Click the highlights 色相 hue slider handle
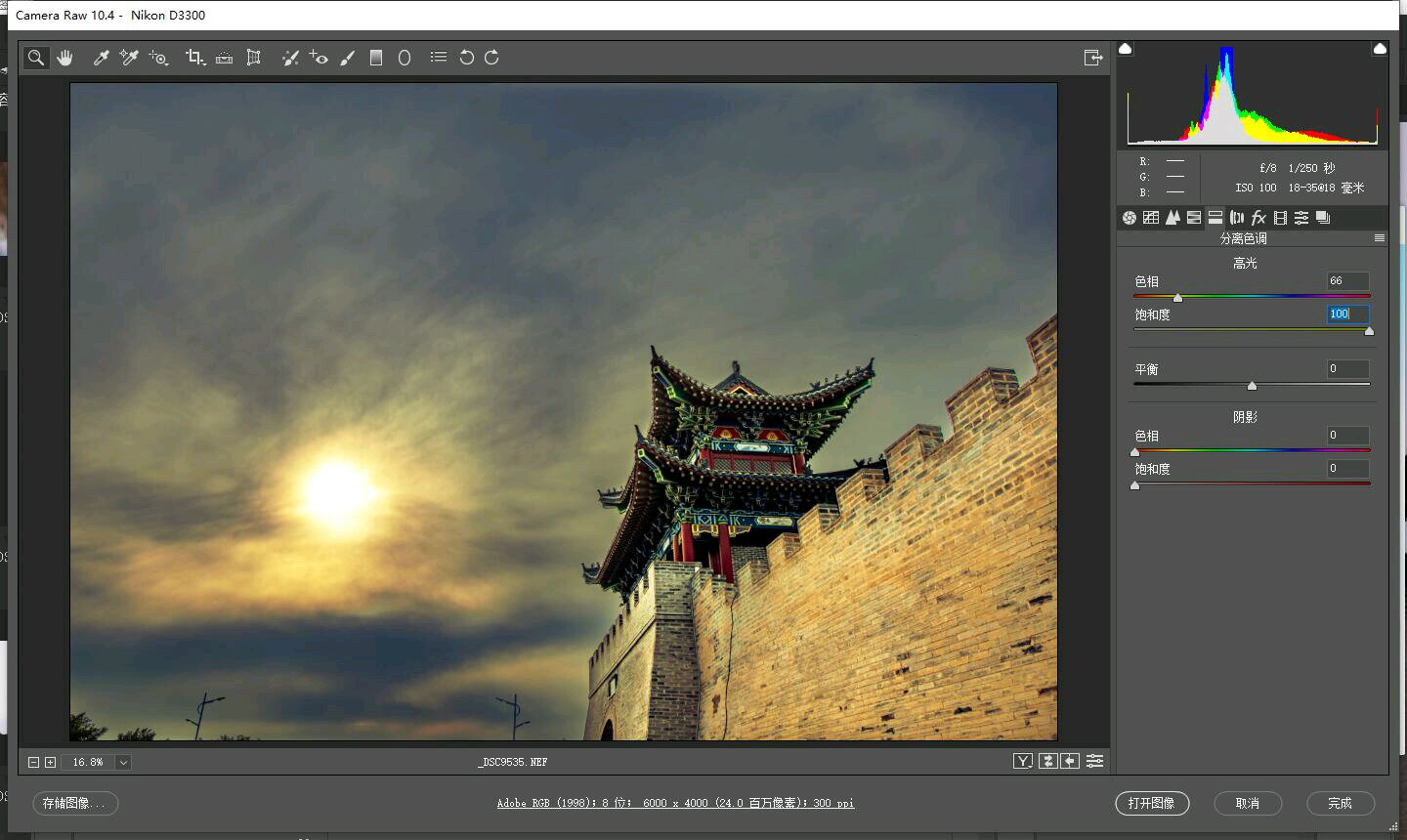 point(1177,298)
